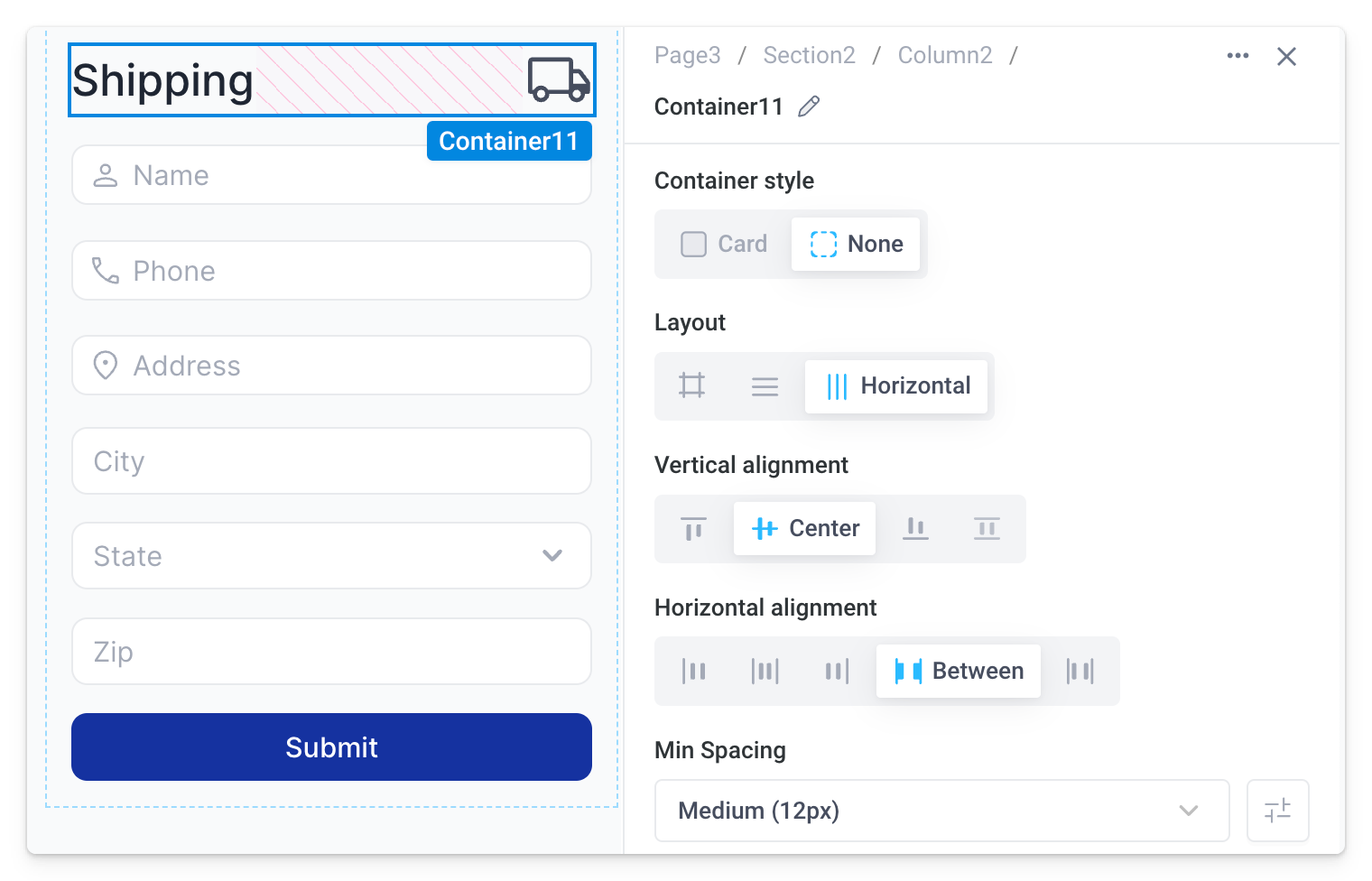Select the None container style
1372x881 pixels.
coord(856,245)
